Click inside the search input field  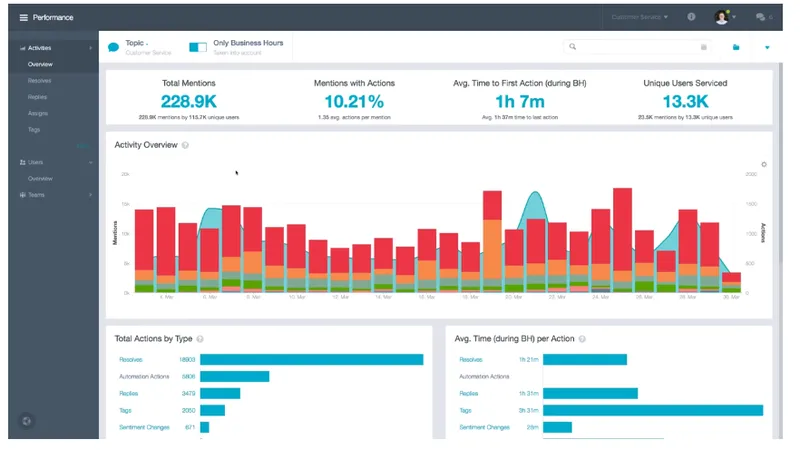click(x=638, y=47)
